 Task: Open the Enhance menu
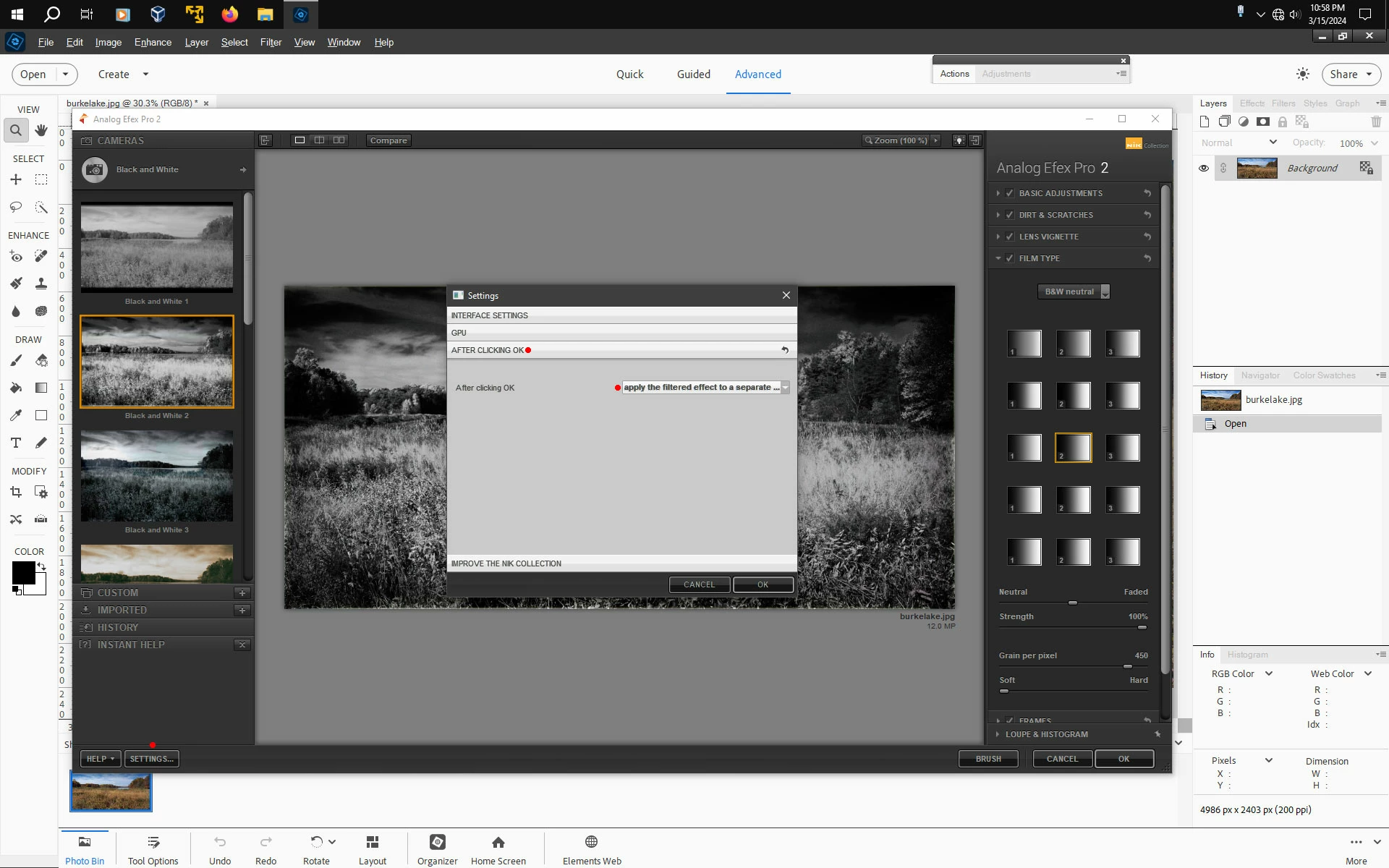(x=153, y=42)
